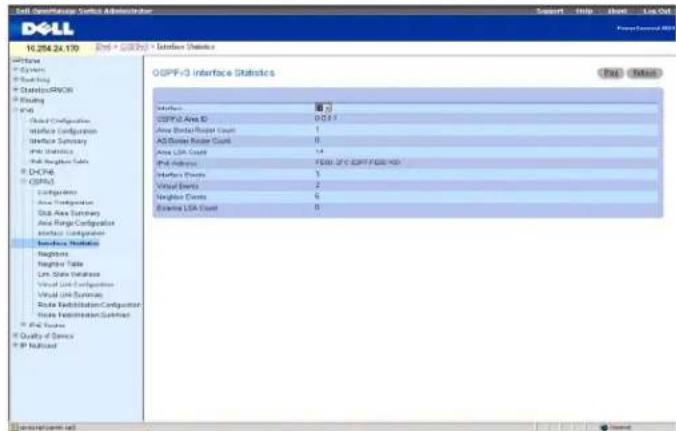Open Area Configuration in the tree

coord(66,203)
